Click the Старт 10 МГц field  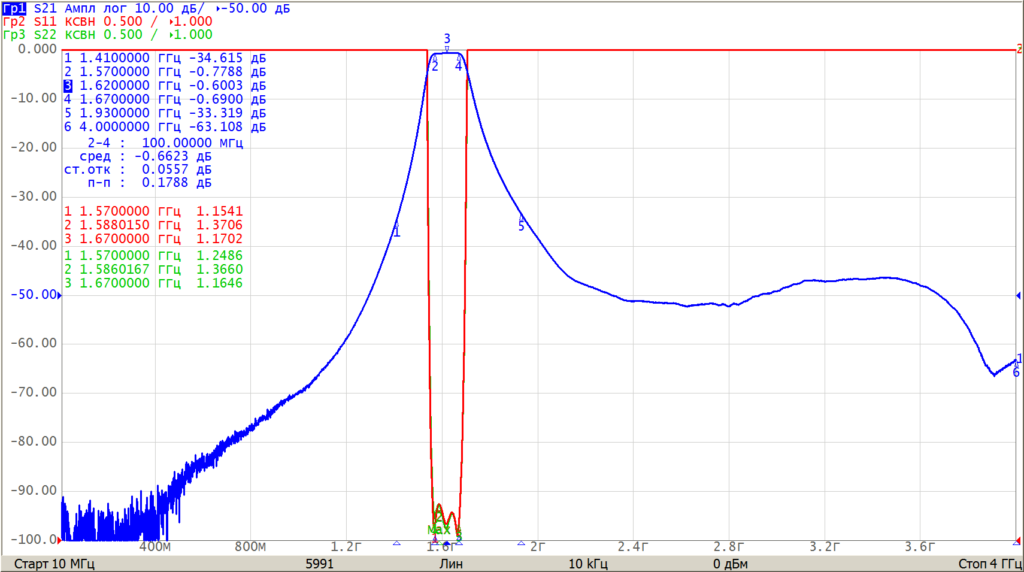coord(54,564)
